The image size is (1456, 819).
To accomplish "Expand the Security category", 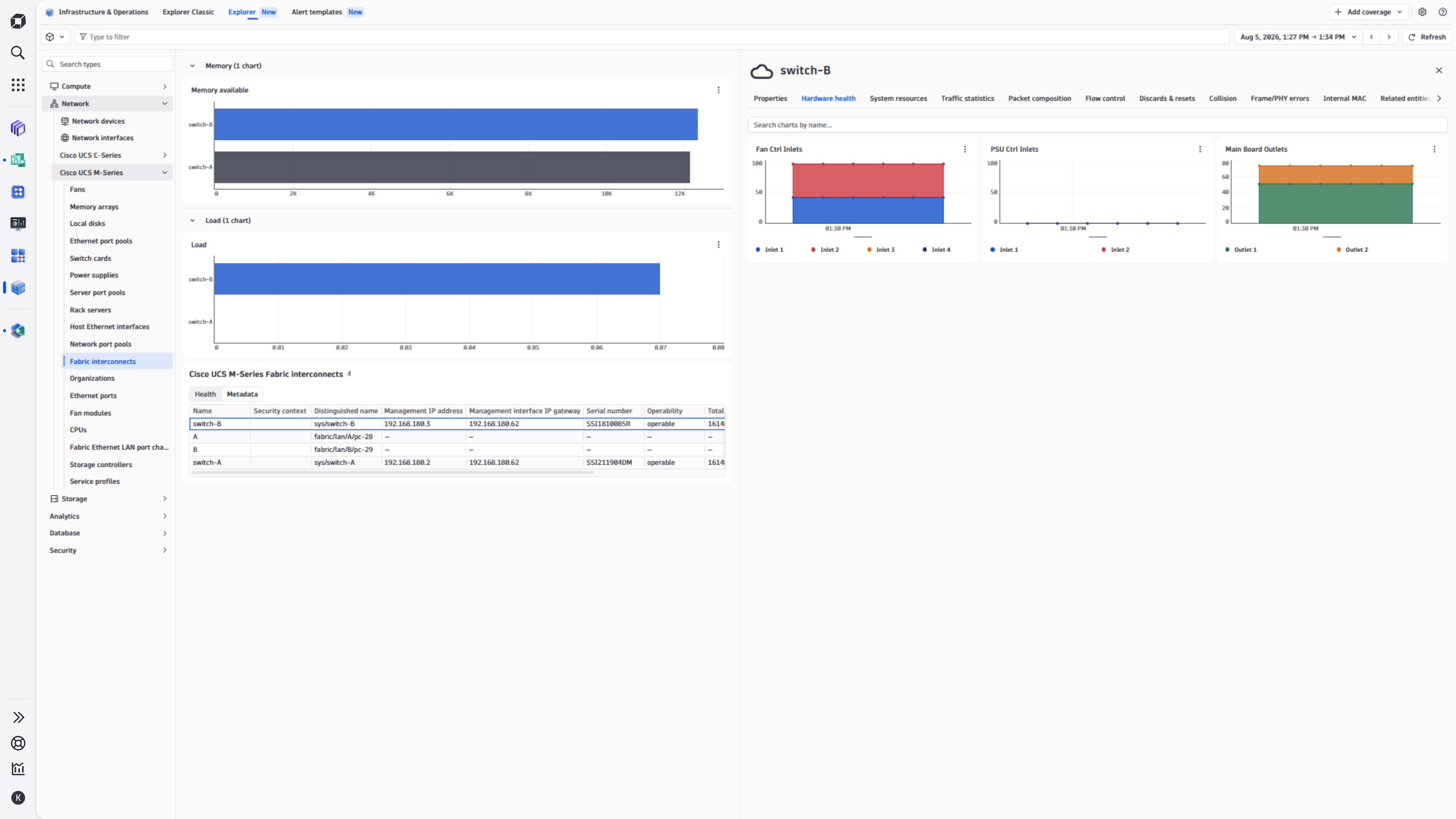I will click(x=165, y=550).
